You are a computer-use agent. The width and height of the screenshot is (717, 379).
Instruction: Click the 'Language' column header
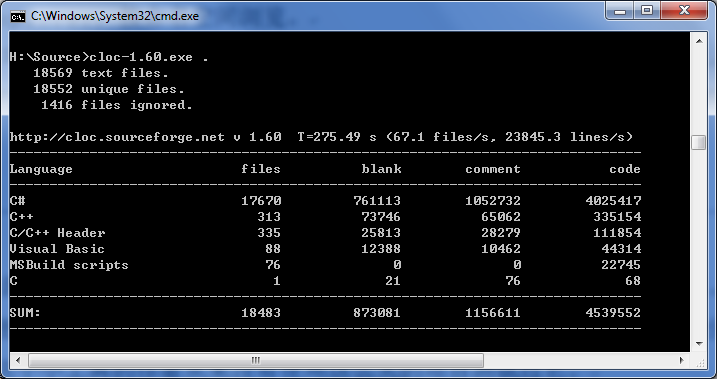pyautogui.click(x=41, y=169)
